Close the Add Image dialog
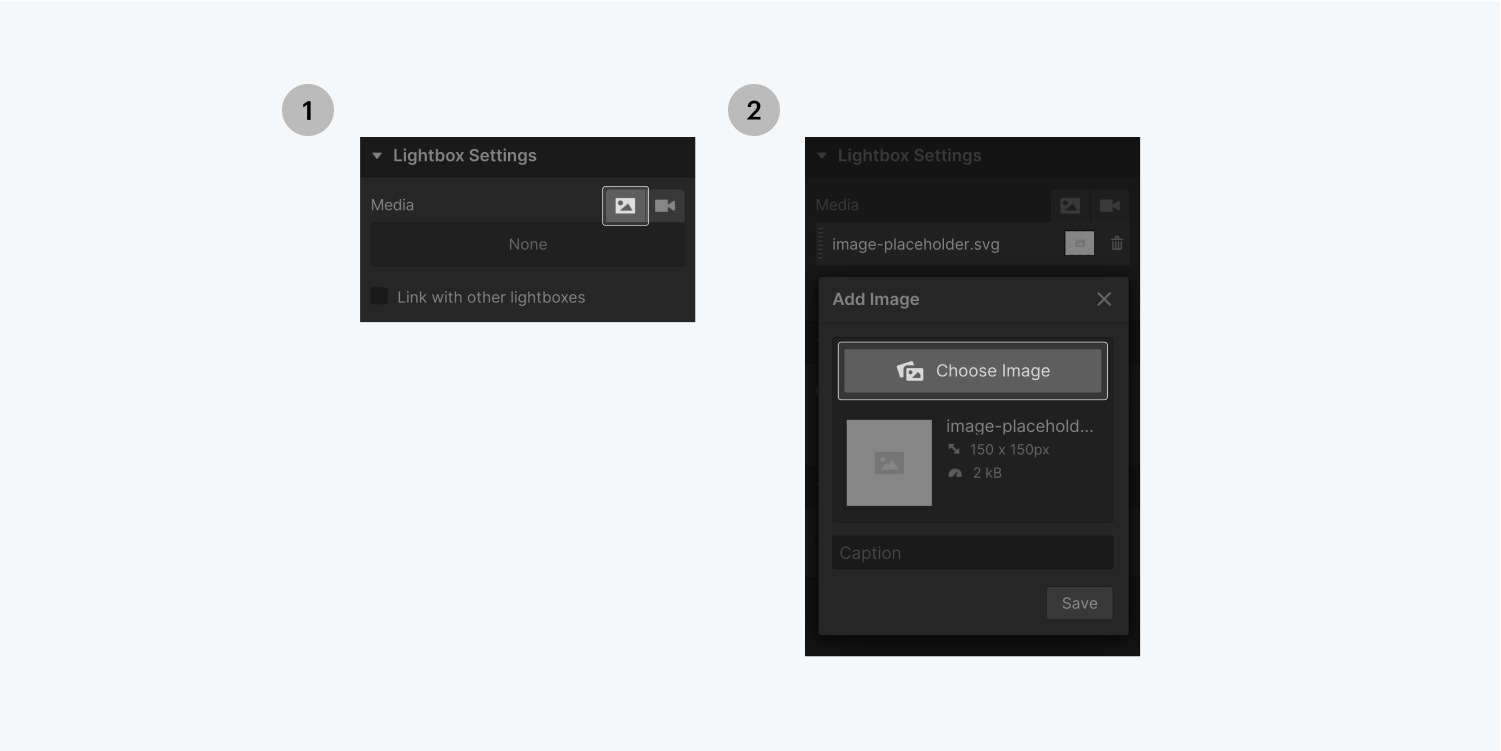 (1104, 298)
